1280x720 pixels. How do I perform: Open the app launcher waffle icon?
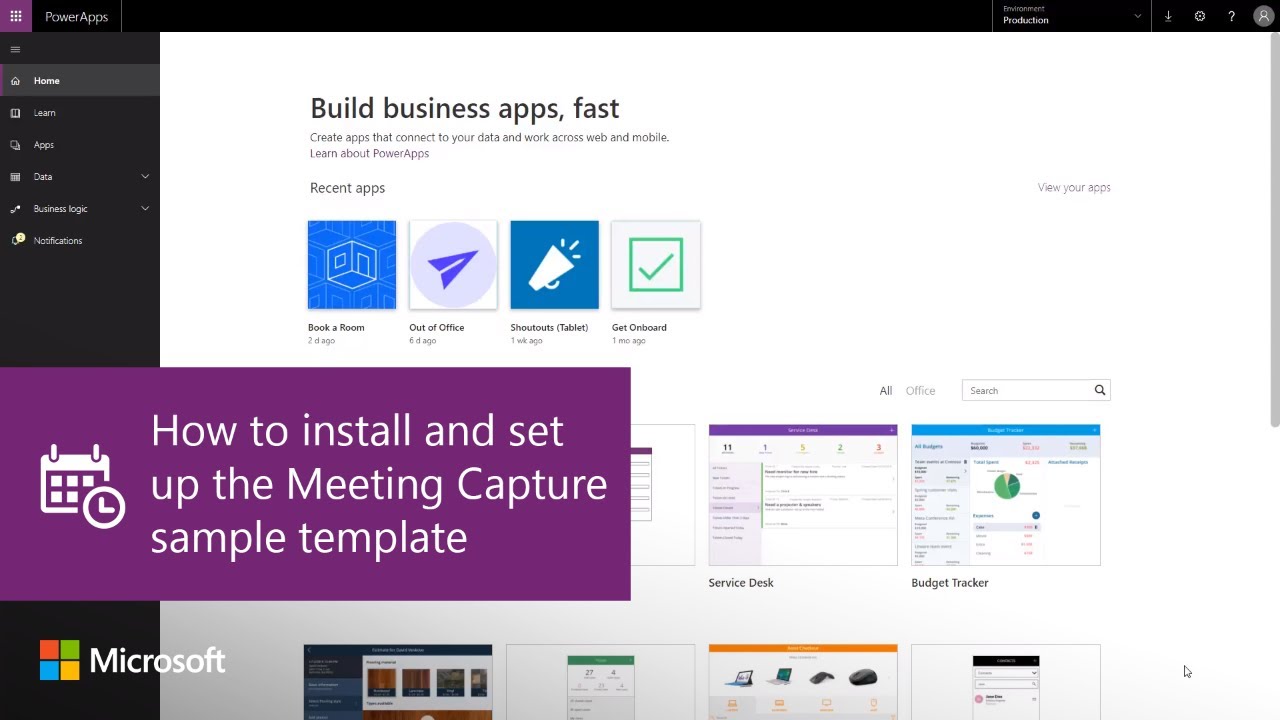[x=16, y=16]
